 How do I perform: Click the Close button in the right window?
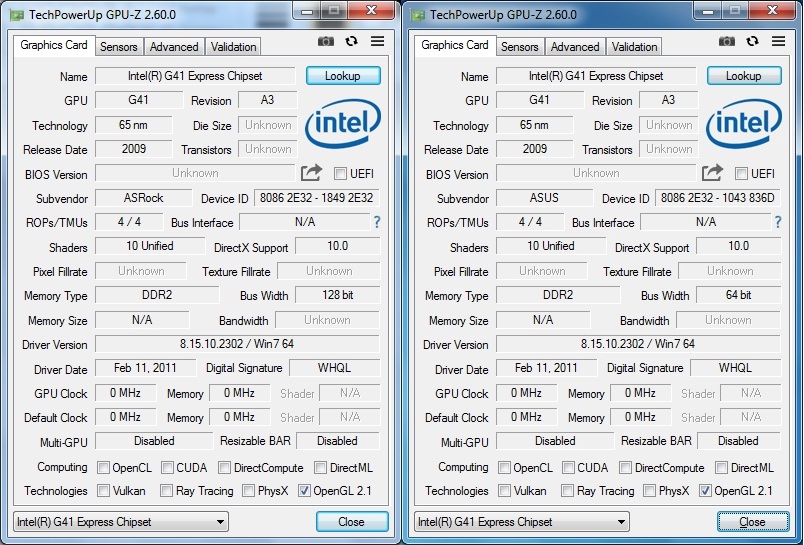[753, 522]
